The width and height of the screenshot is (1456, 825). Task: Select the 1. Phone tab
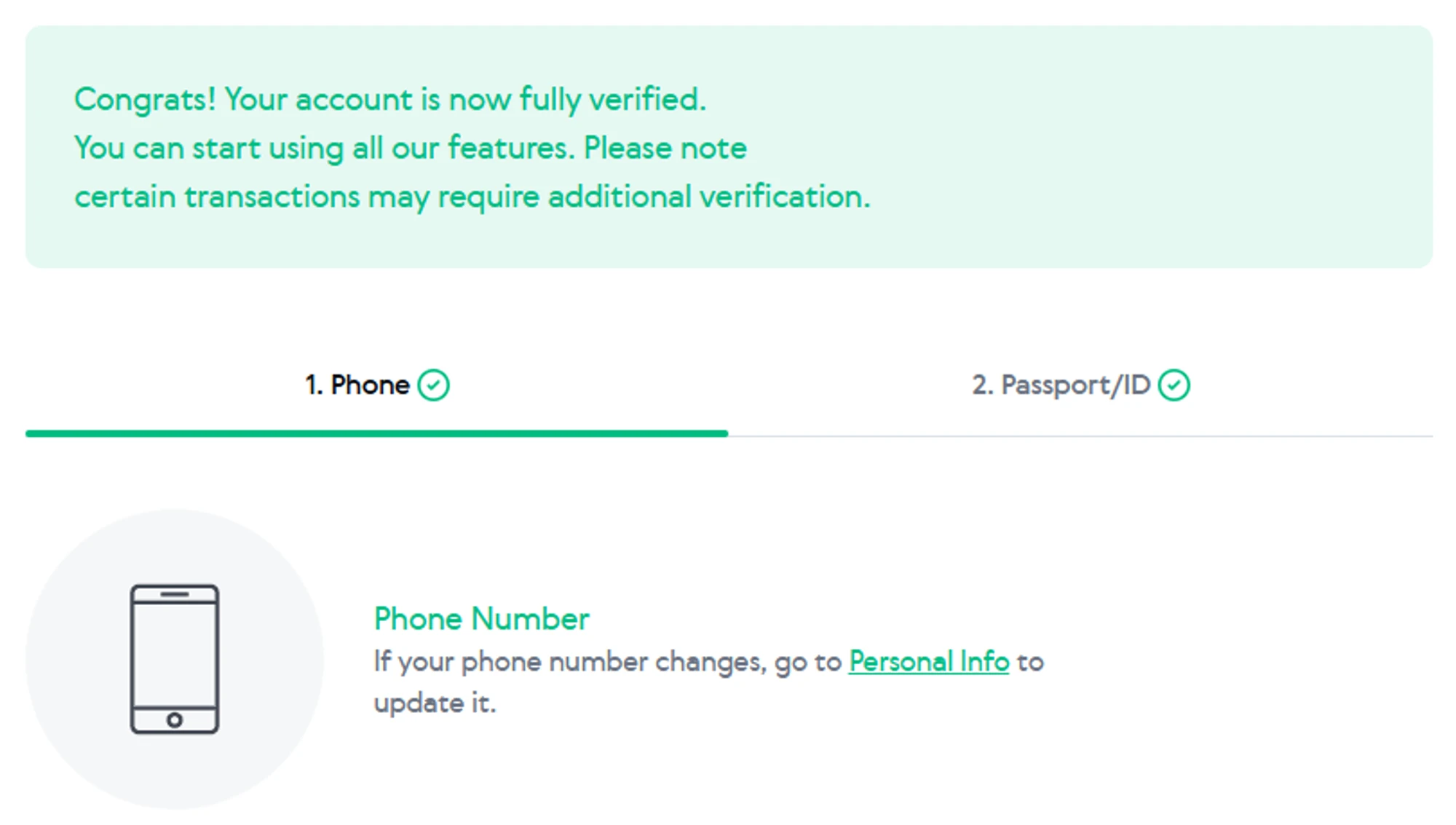(x=357, y=385)
